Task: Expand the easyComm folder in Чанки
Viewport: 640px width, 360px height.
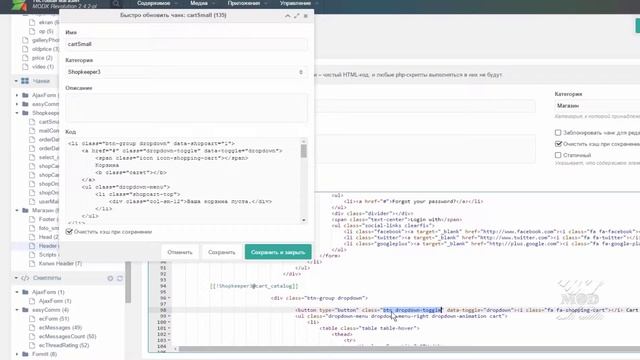Action: point(17,104)
